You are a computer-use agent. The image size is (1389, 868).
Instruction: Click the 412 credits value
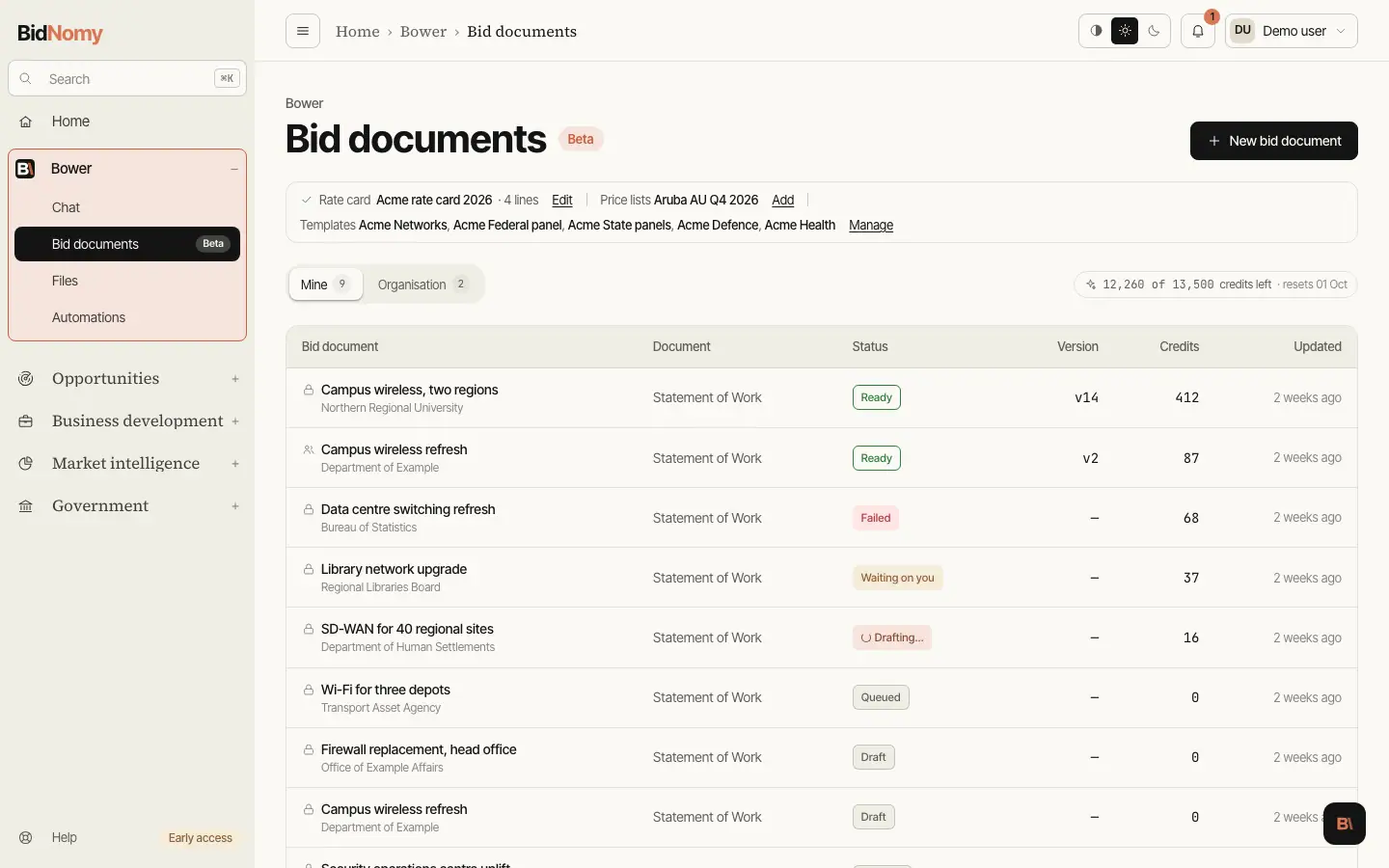coord(1186,397)
